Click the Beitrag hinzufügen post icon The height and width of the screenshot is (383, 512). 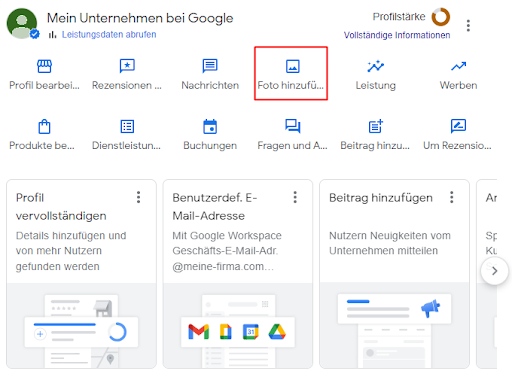376,126
